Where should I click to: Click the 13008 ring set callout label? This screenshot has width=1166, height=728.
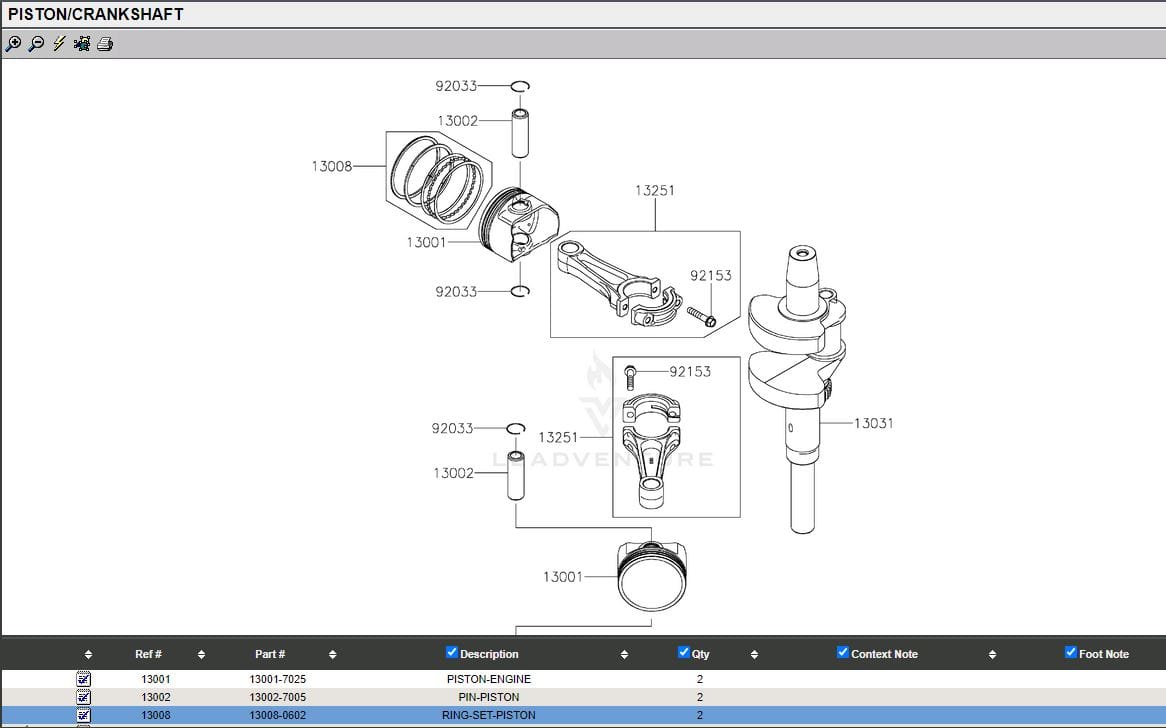pos(331,166)
